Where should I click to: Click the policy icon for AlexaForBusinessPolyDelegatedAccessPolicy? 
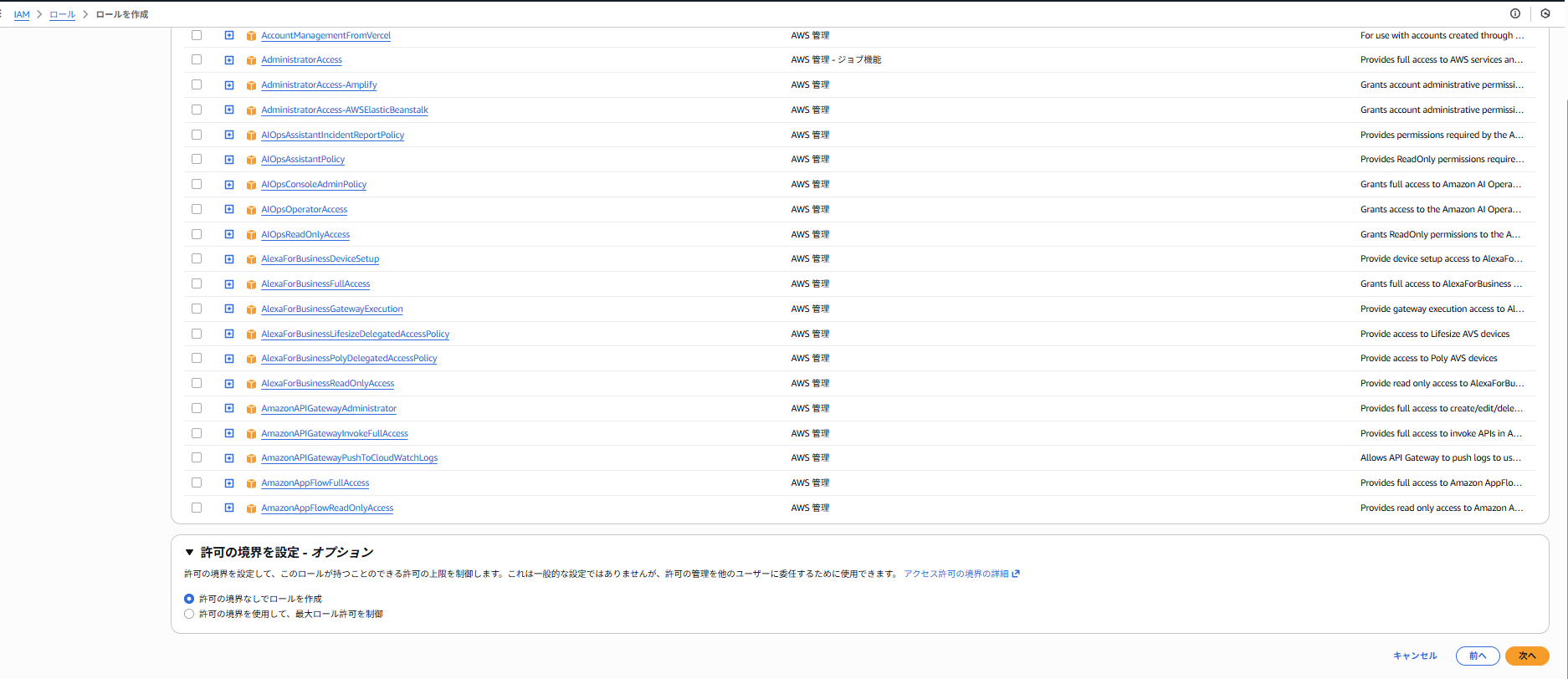251,359
